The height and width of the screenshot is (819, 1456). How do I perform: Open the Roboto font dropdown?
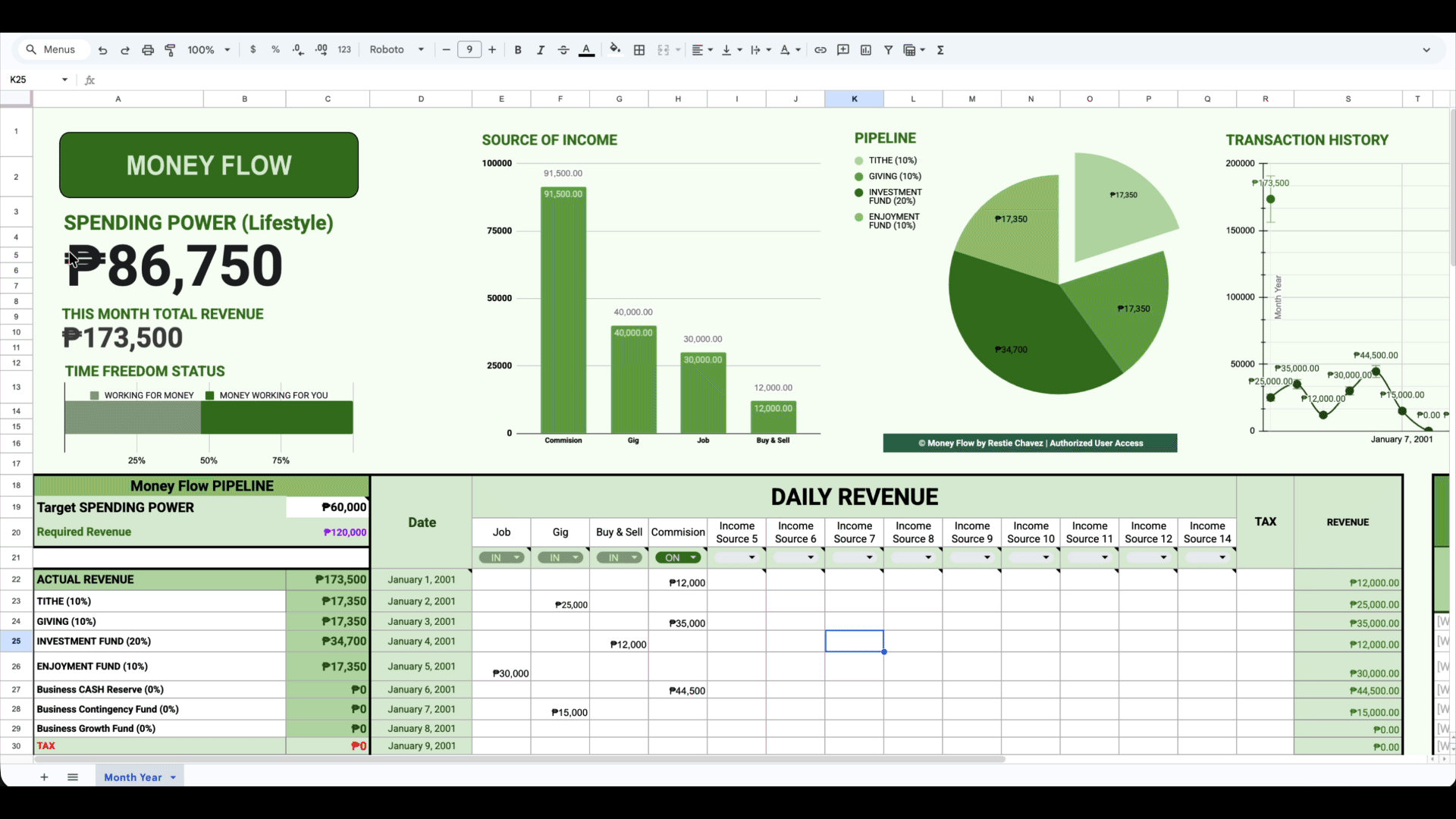pyautogui.click(x=397, y=50)
